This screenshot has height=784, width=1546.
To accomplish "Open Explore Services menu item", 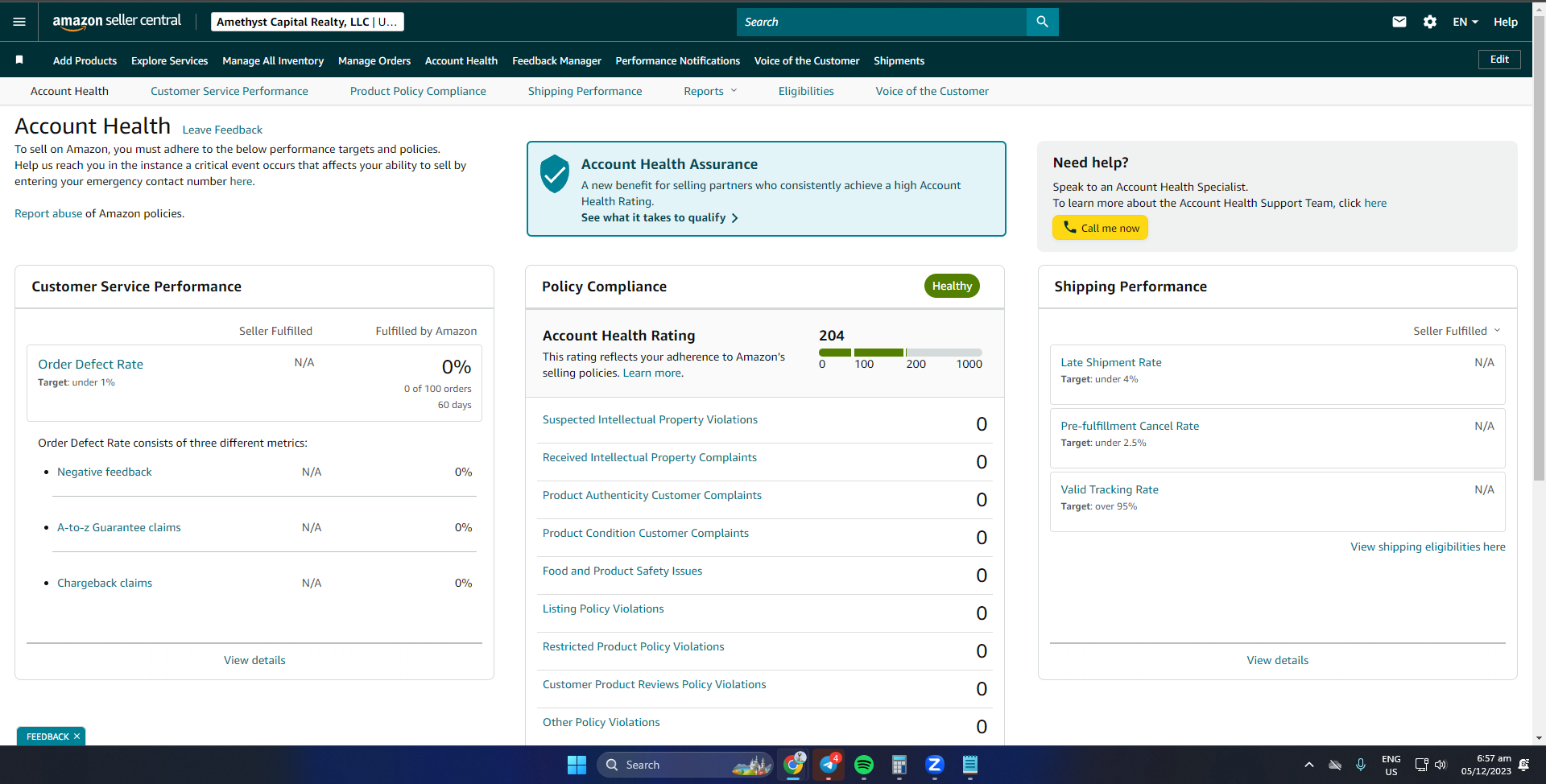I will coord(169,60).
